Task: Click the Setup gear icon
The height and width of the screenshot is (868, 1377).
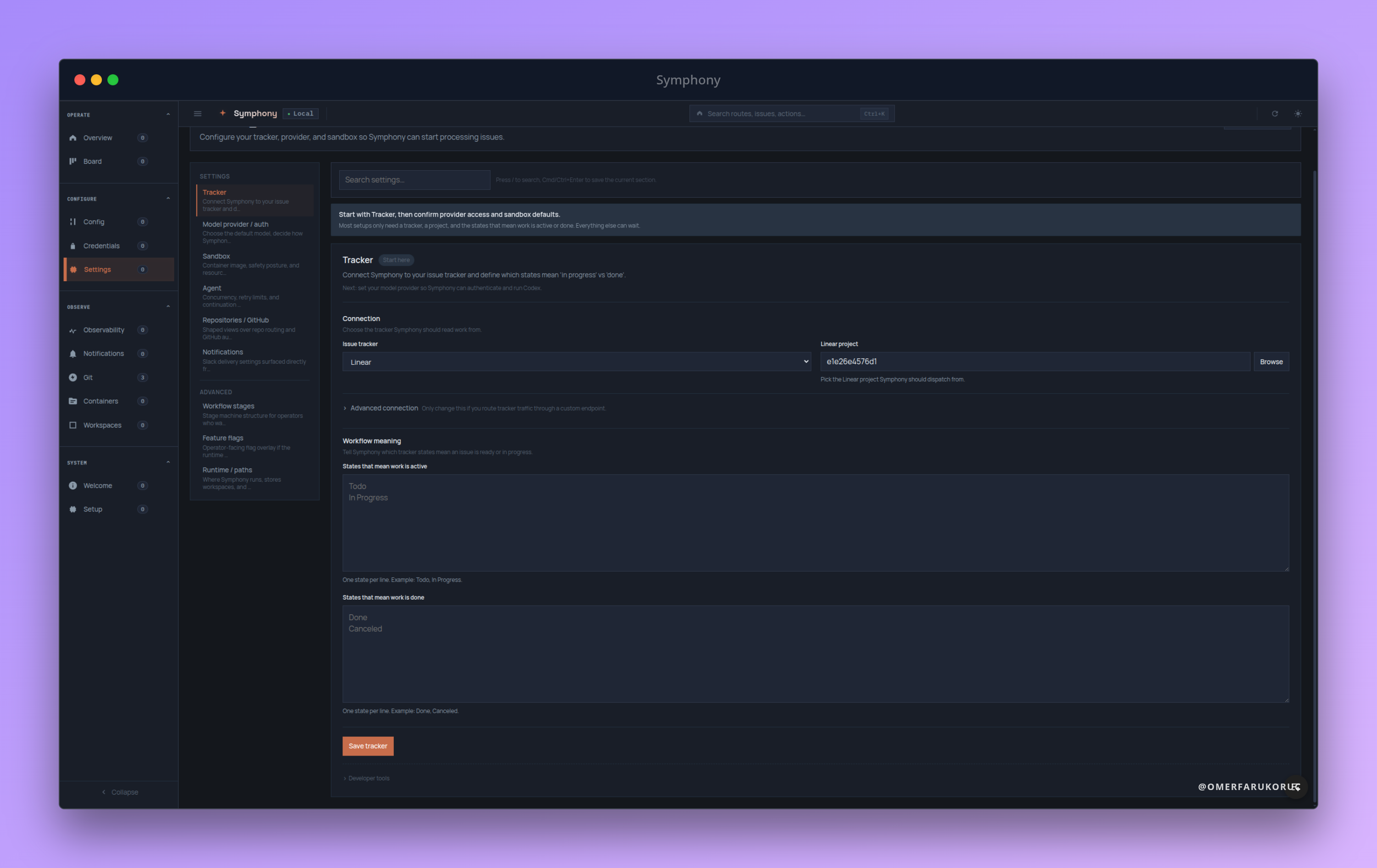Action: (x=73, y=509)
